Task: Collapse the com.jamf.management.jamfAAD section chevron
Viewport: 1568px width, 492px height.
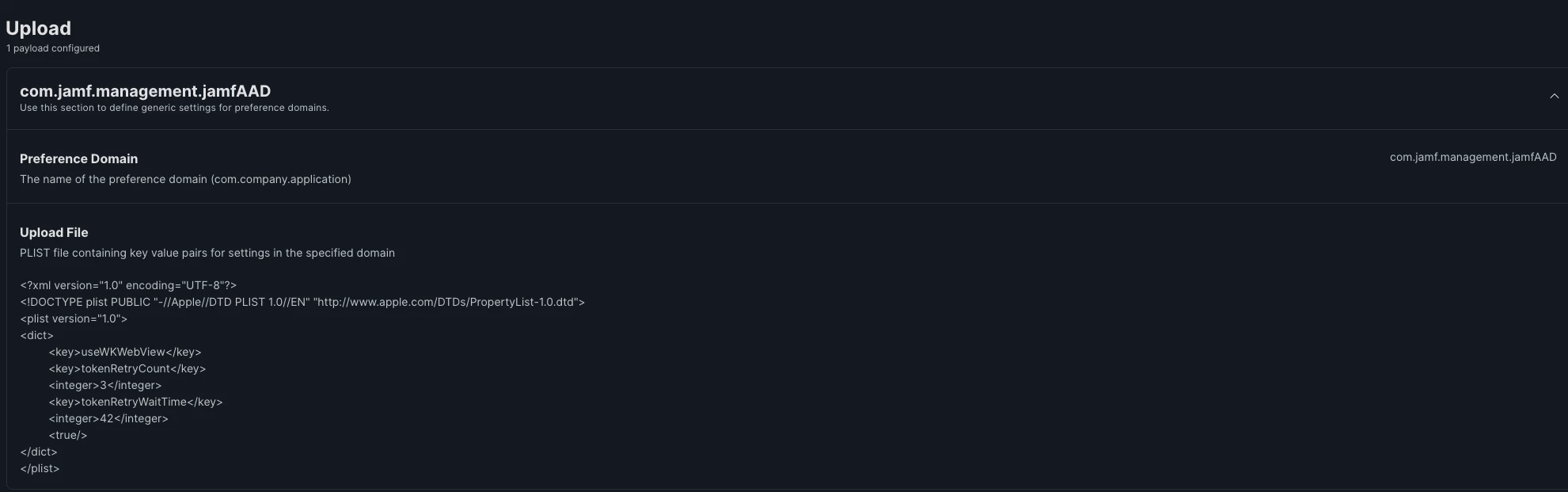Action: click(1554, 96)
